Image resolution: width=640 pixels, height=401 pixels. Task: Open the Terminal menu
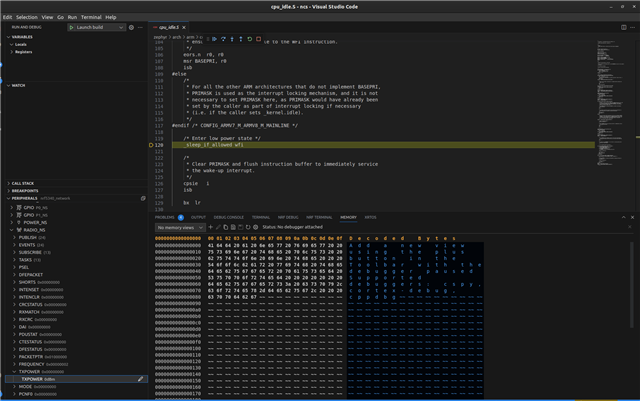coord(91,17)
